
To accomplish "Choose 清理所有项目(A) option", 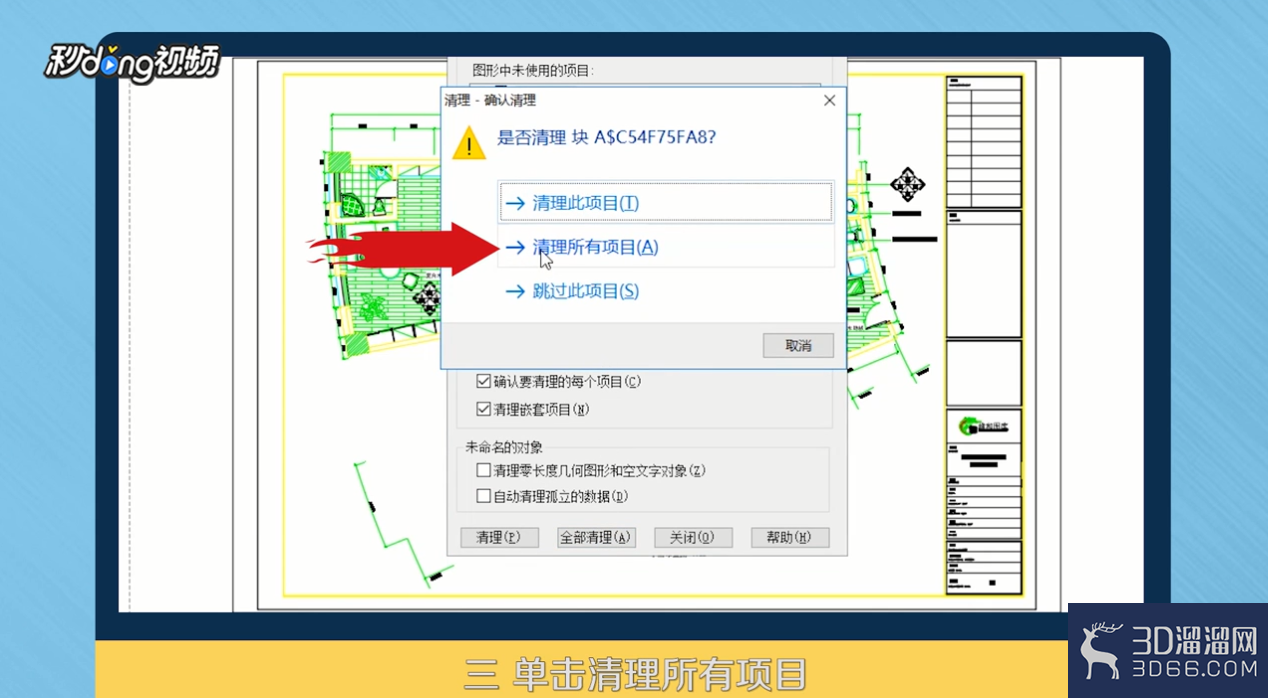I will tap(666, 247).
